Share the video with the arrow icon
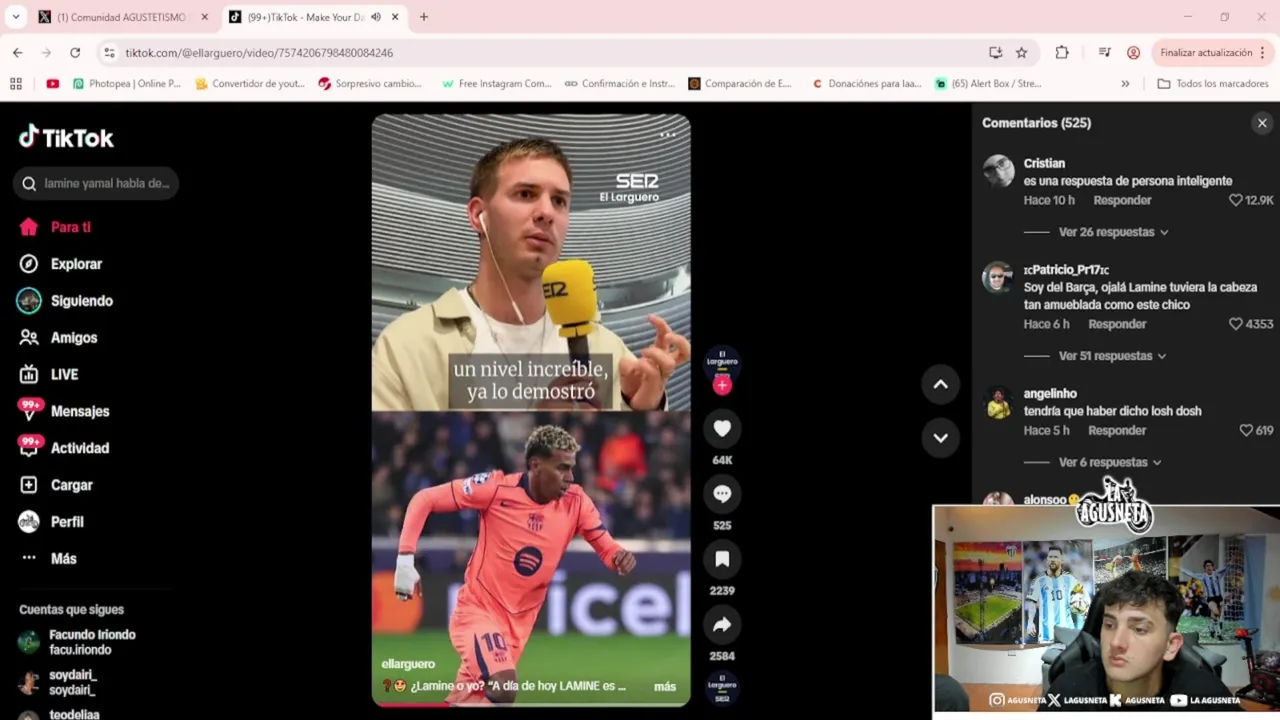Image resolution: width=1280 pixels, height=720 pixels. (x=722, y=625)
